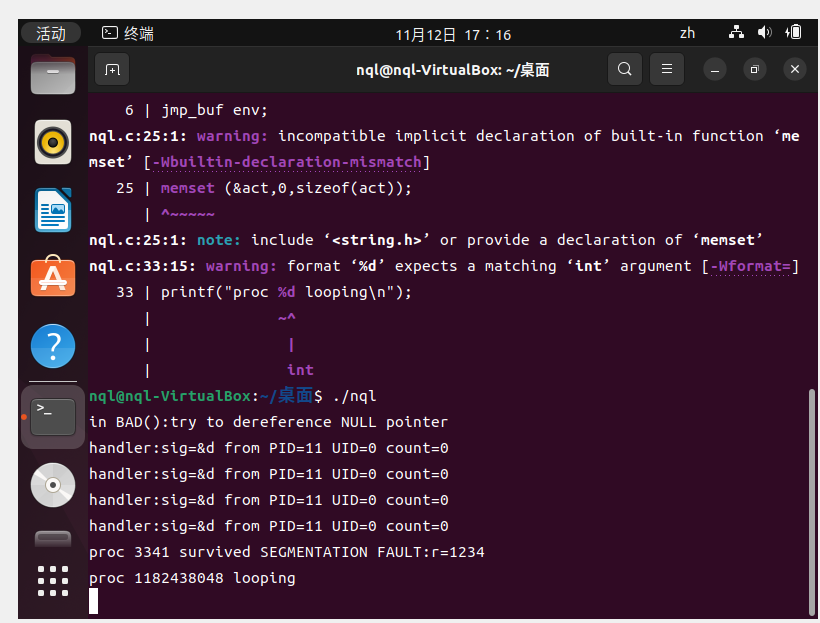Launch Rhythmbox from the dock
The height and width of the screenshot is (623, 820).
[53, 141]
